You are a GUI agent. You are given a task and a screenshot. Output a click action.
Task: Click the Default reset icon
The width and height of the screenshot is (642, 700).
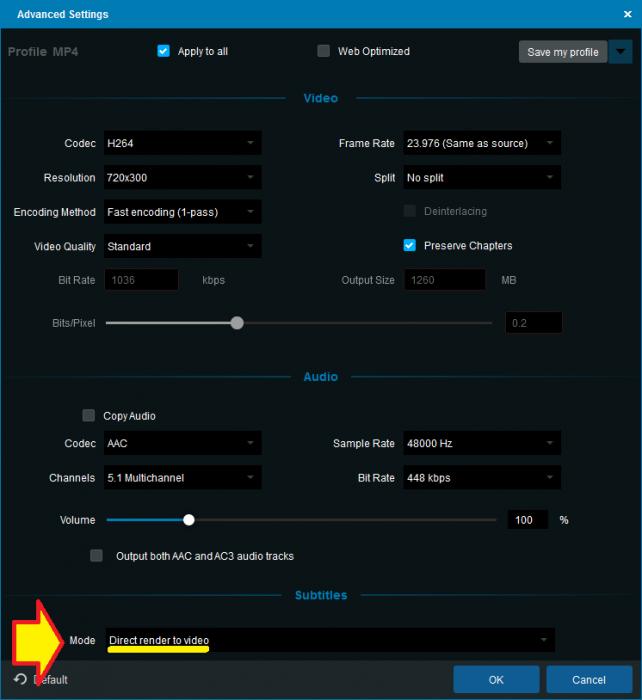[20, 679]
